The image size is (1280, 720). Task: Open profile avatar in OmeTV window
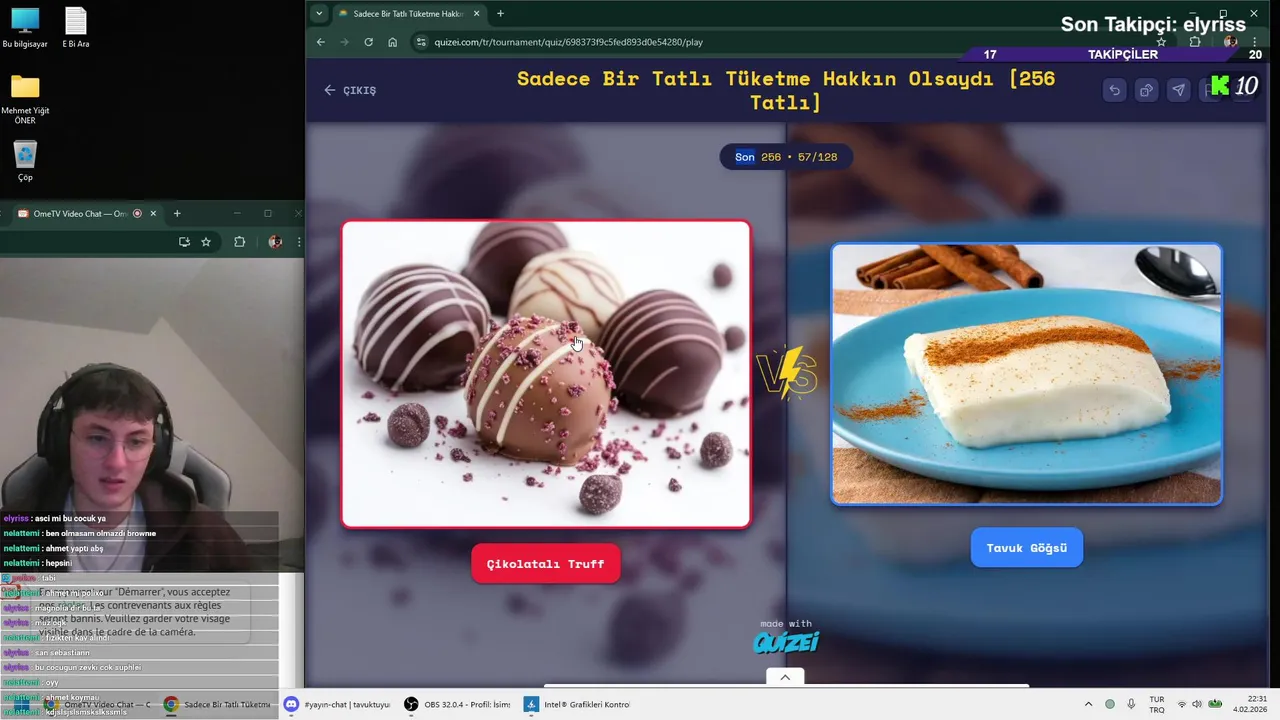(275, 242)
